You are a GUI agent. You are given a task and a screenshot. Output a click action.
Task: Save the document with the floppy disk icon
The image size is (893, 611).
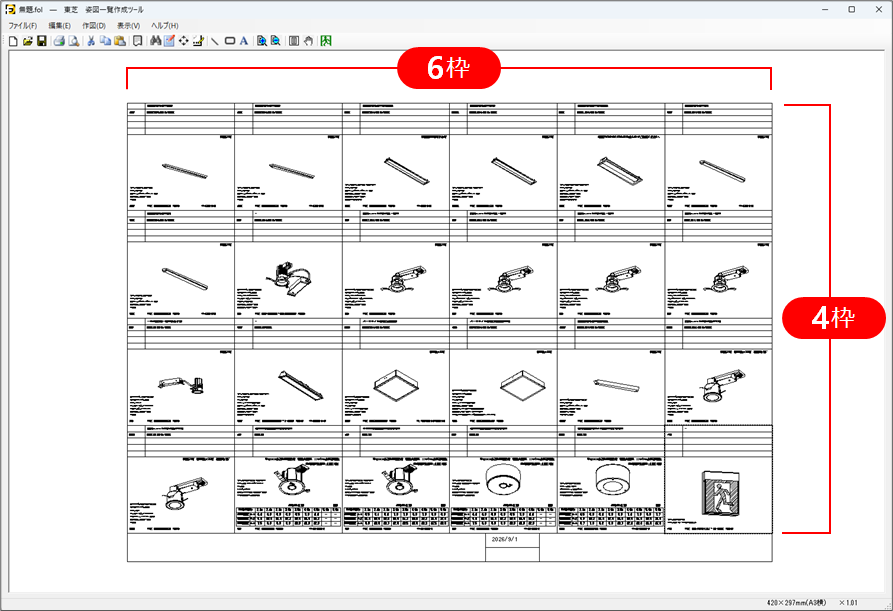[42, 41]
